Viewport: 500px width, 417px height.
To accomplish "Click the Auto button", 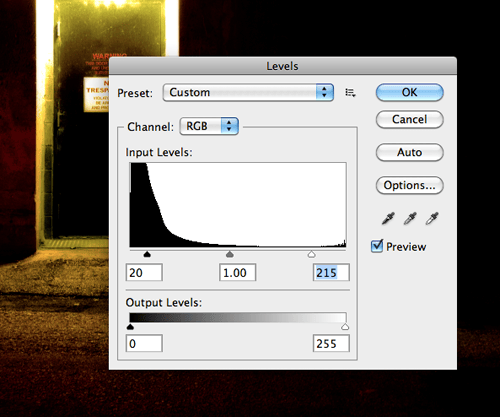I will click(x=409, y=152).
